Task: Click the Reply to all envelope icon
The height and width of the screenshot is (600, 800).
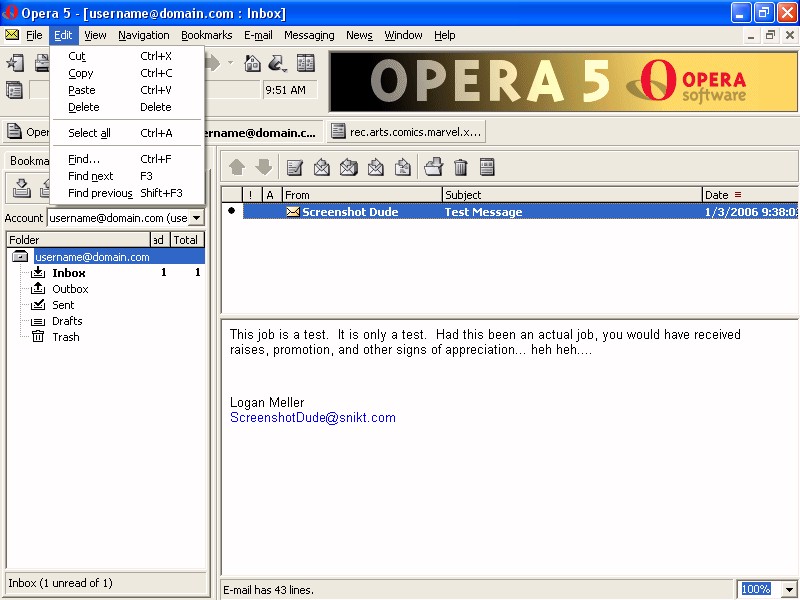Action: pos(348,167)
